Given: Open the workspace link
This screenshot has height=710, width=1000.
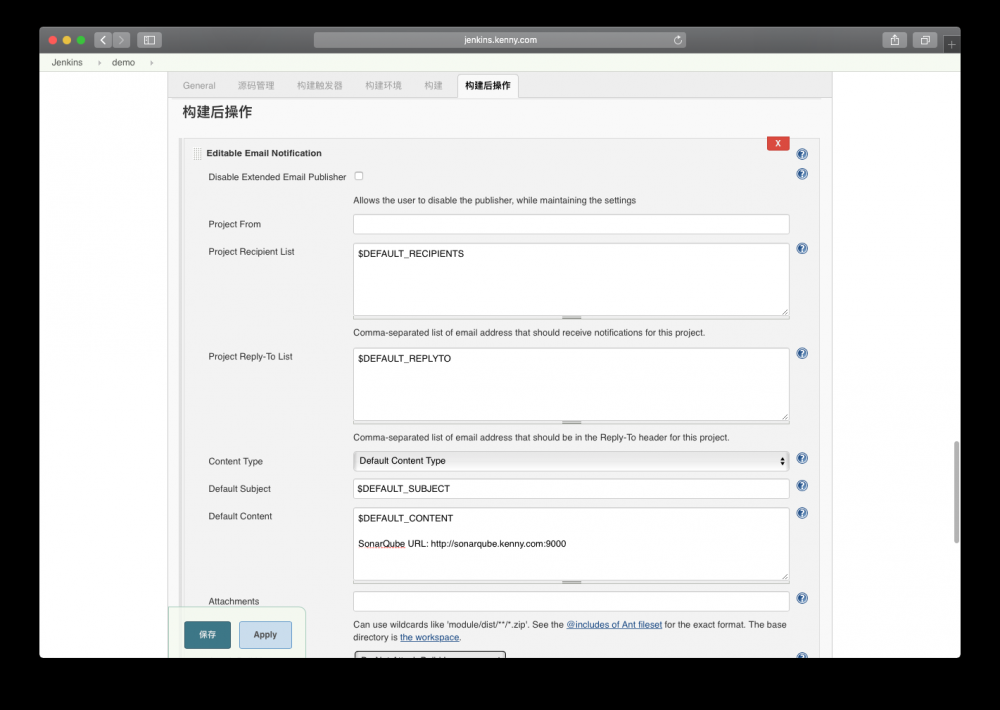Looking at the screenshot, I should (x=429, y=637).
